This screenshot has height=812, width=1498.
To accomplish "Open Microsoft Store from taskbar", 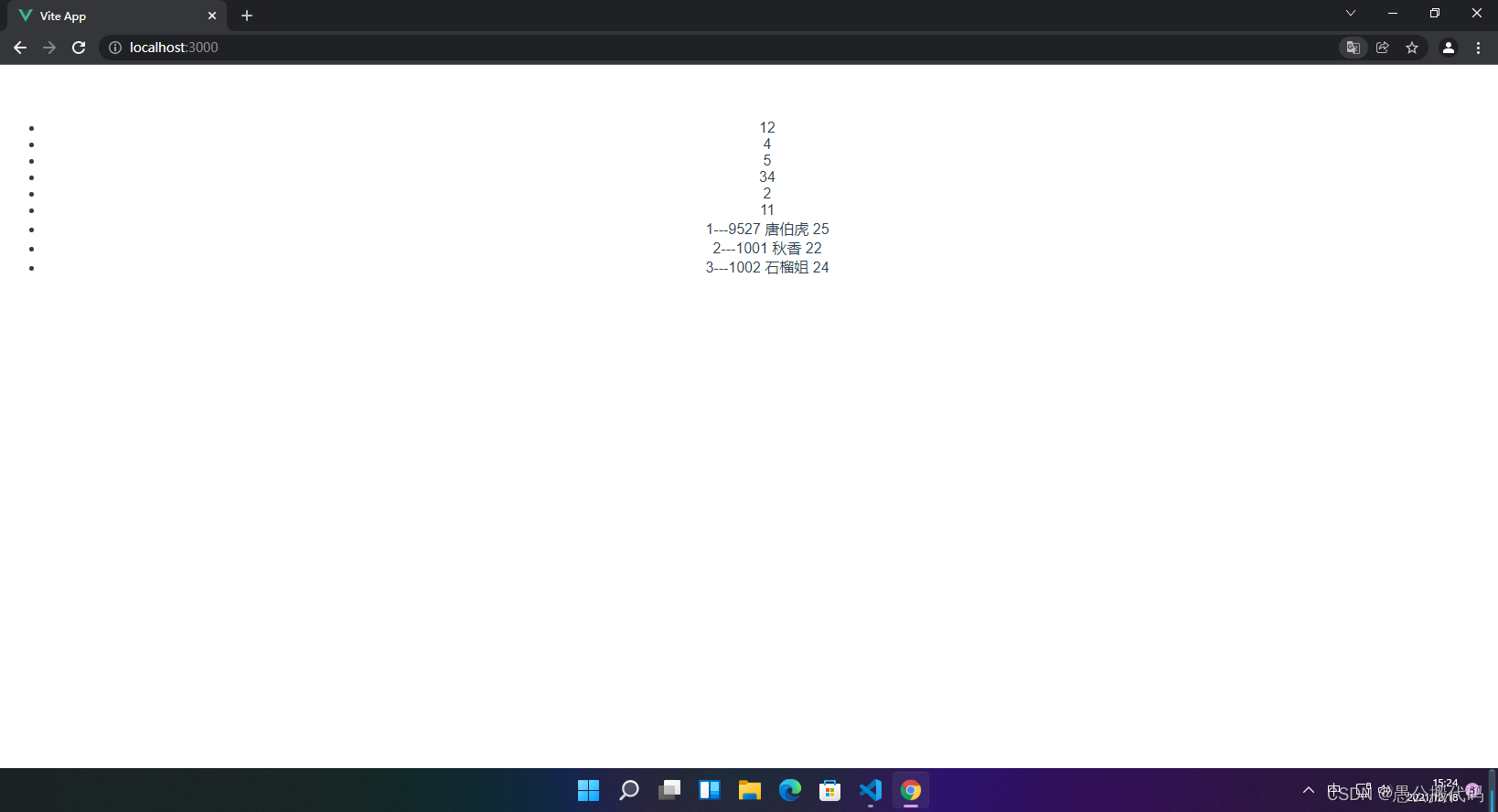I will click(830, 790).
